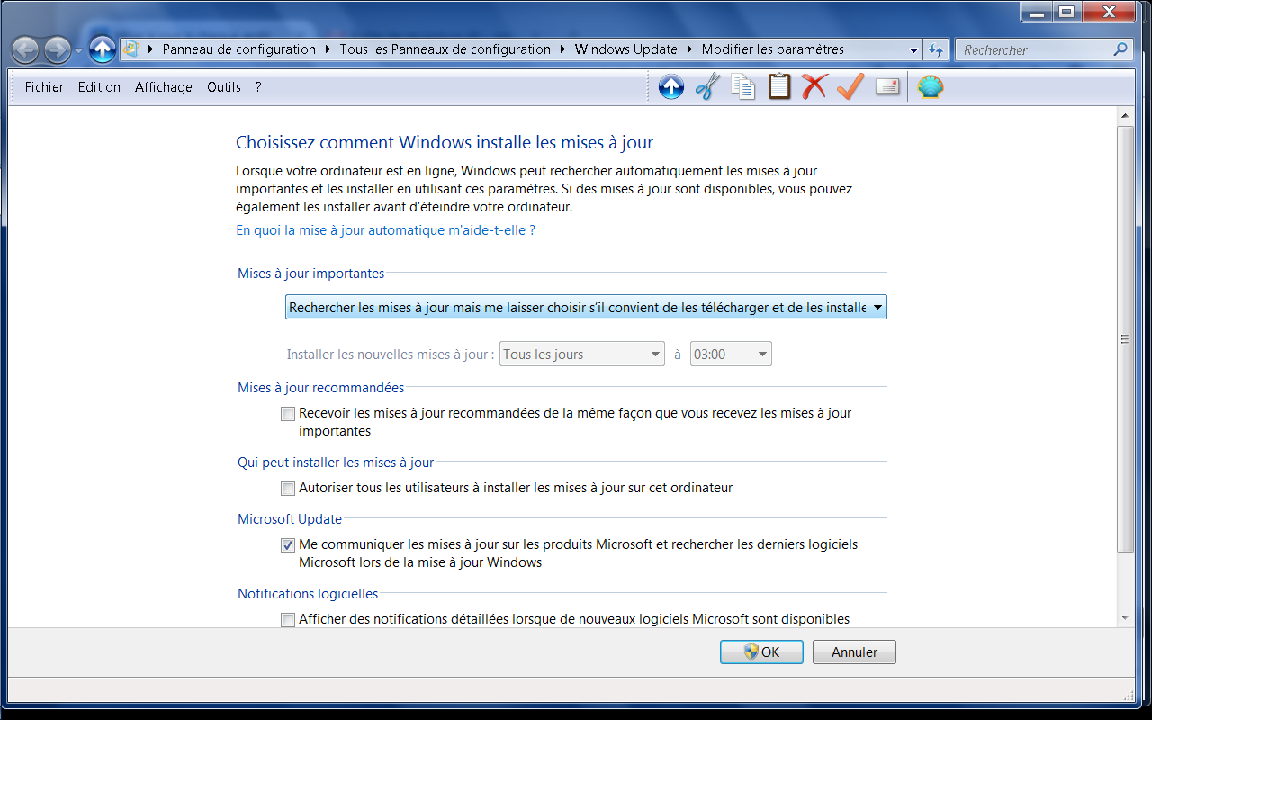1280x800 pixels.
Task: Open the Affichage menu
Action: coord(164,87)
